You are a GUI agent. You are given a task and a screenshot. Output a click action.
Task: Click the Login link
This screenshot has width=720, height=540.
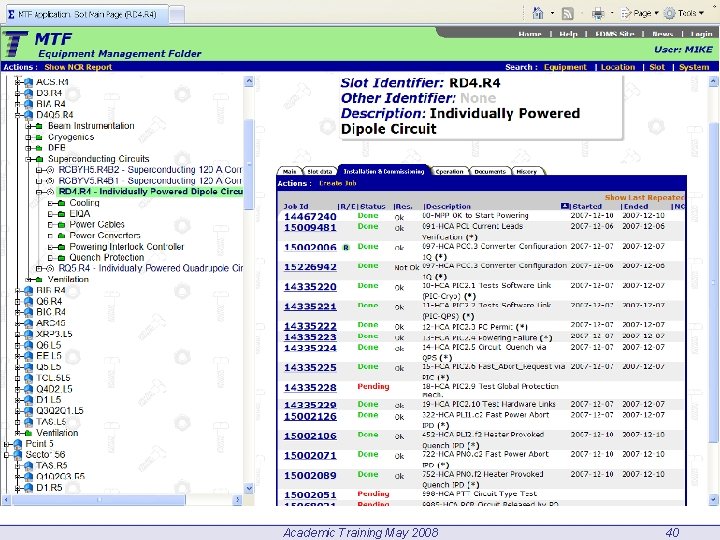pyautogui.click(x=701, y=34)
